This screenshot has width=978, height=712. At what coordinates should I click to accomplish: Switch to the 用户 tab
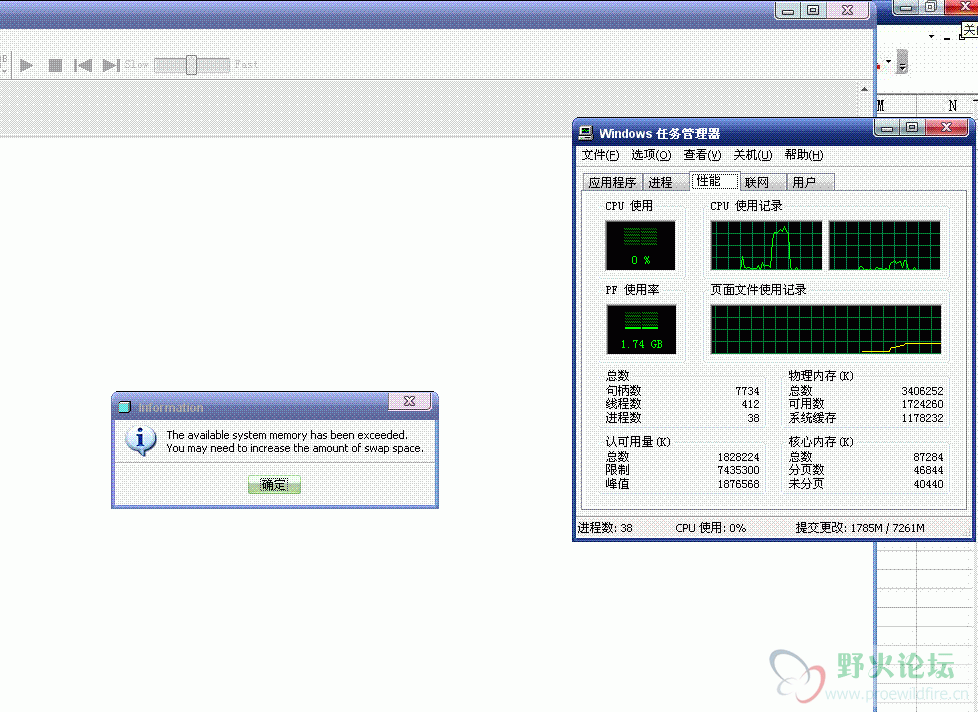(810, 182)
